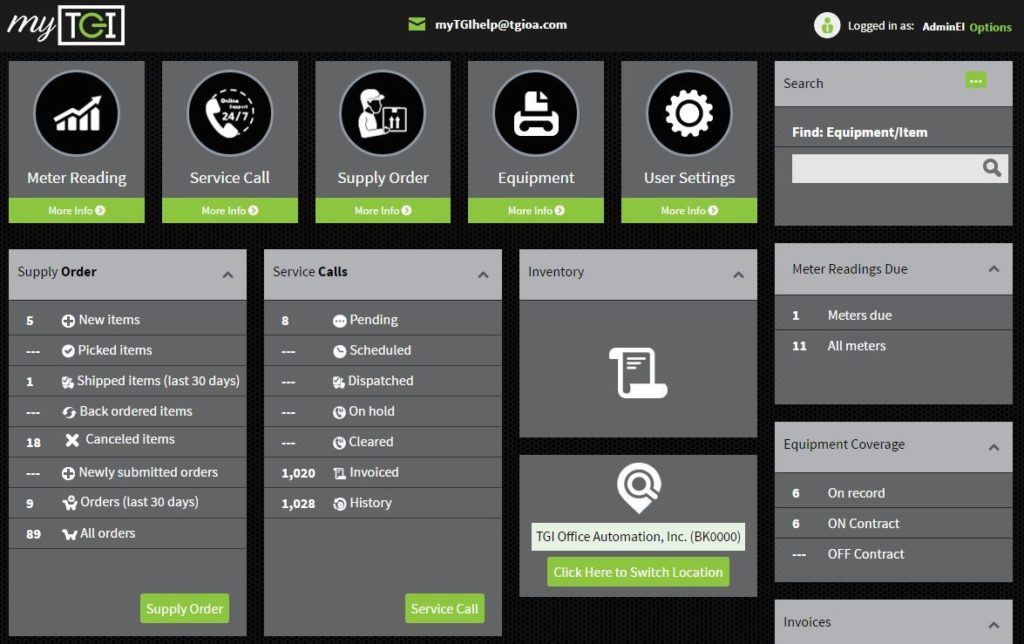The image size is (1024, 644).
Task: Open the Equipment printer icon
Action: tap(535, 112)
